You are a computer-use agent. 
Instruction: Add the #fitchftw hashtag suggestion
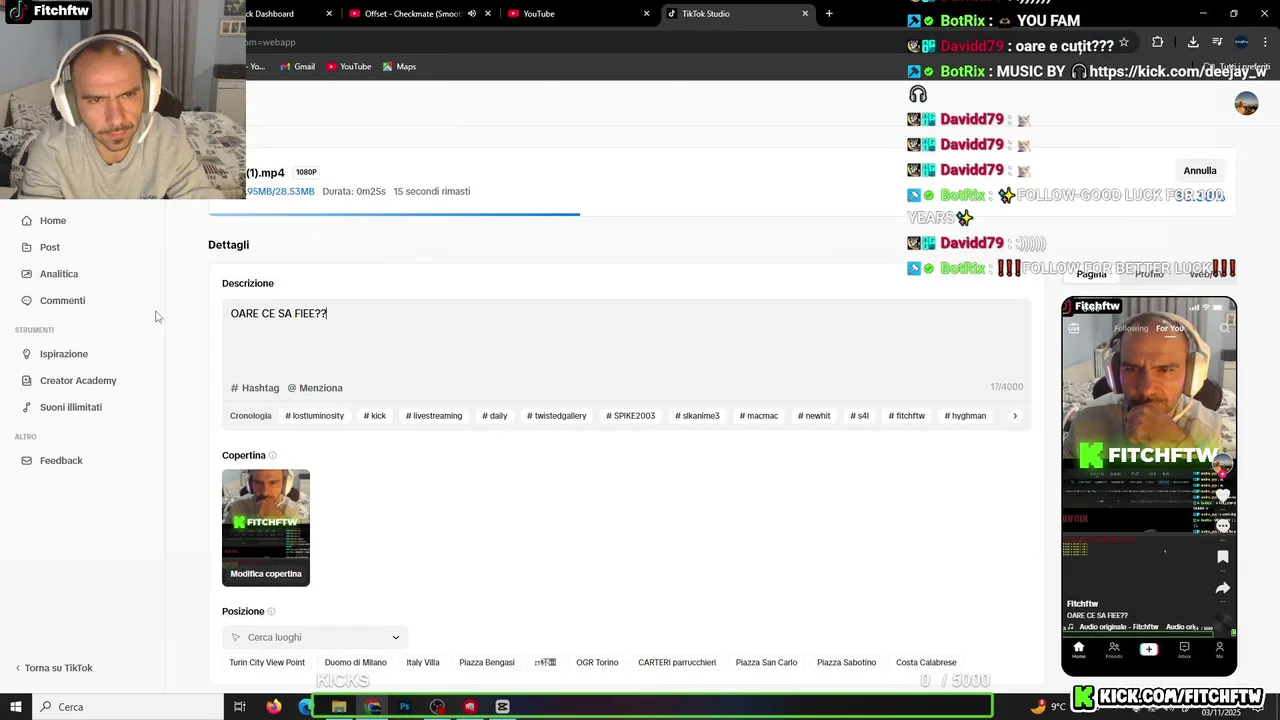907,416
